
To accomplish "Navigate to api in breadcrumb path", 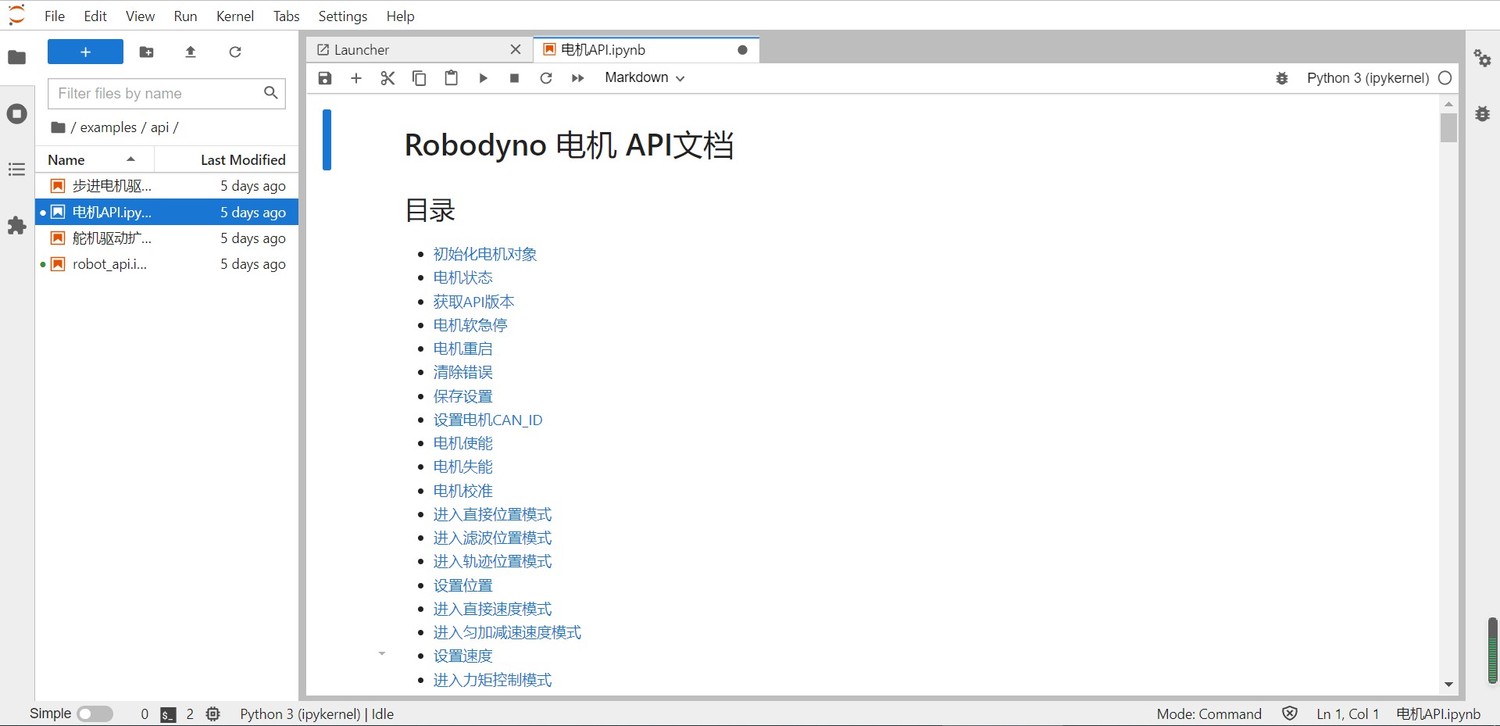I will (160, 127).
